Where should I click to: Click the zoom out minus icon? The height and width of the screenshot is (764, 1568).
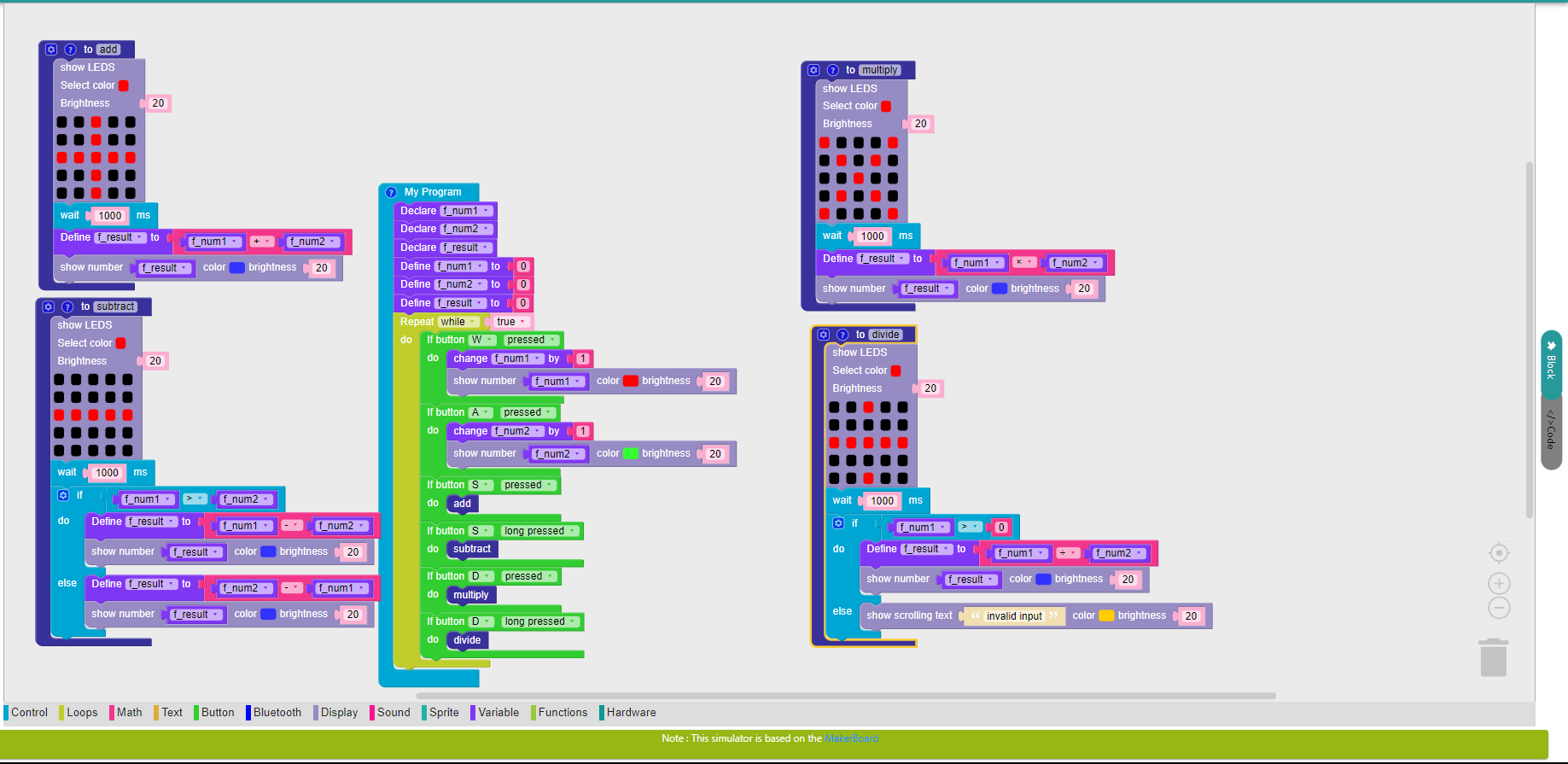(1499, 608)
